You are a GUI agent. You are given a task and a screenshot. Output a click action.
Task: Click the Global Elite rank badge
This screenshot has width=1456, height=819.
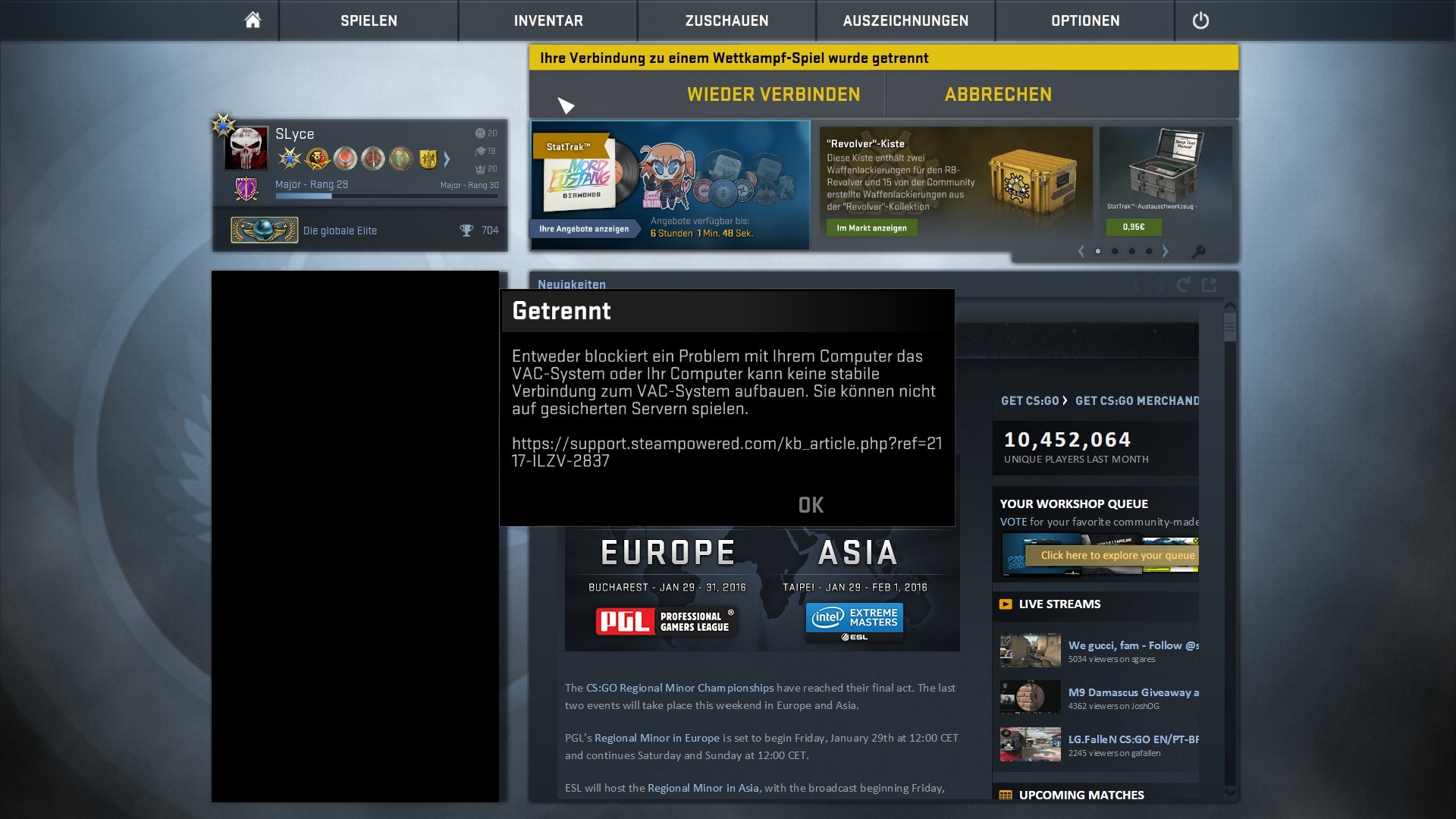[x=264, y=230]
